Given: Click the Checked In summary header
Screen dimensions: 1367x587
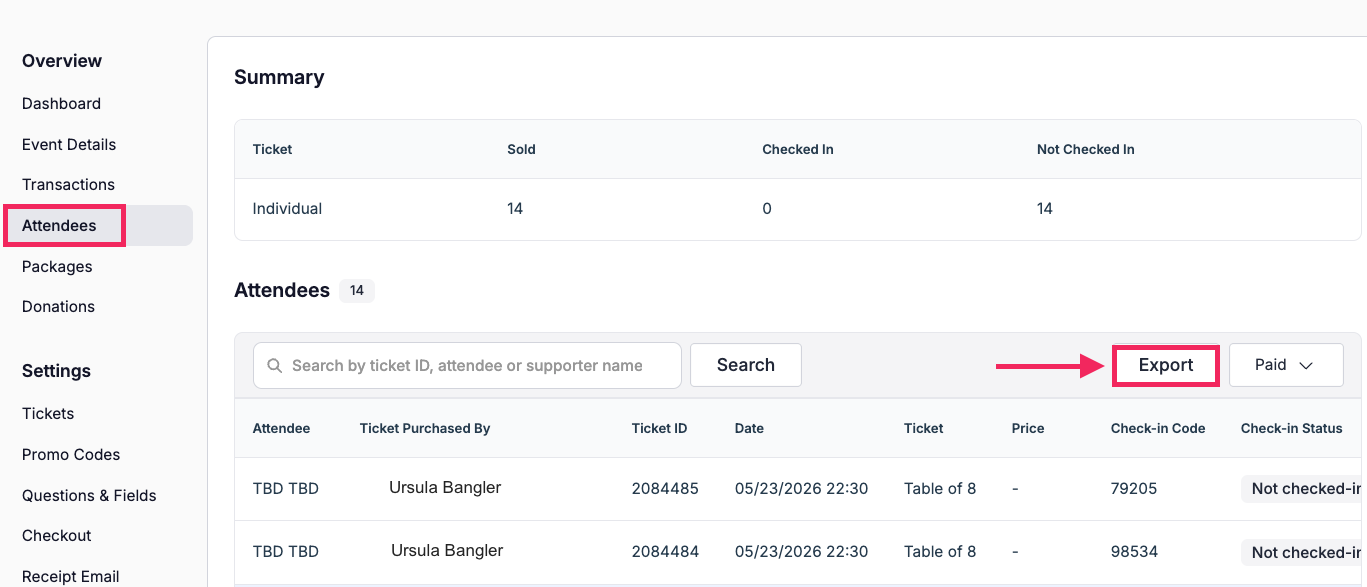Looking at the screenshot, I should 798,149.
